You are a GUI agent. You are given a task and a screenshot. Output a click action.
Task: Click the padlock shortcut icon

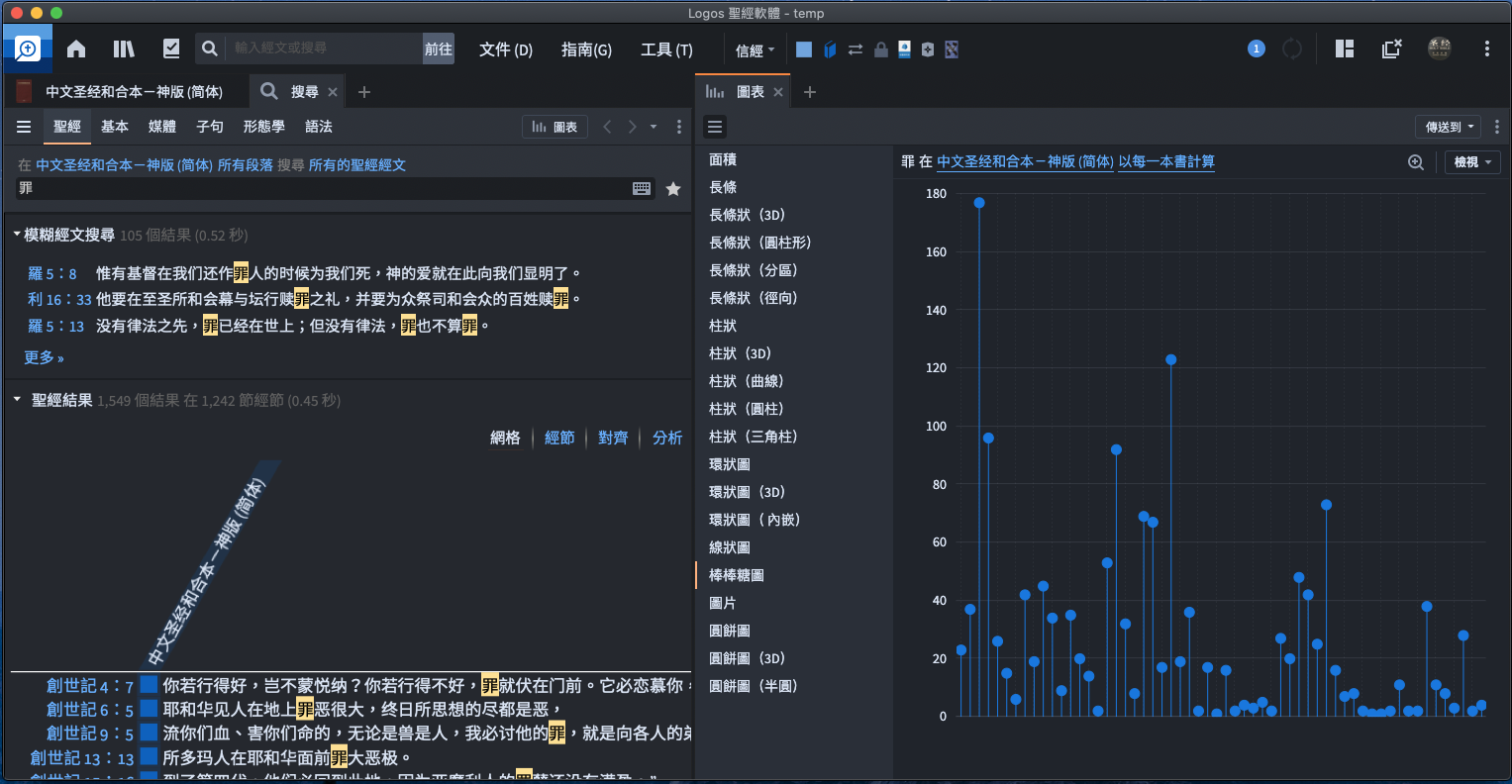(880, 49)
